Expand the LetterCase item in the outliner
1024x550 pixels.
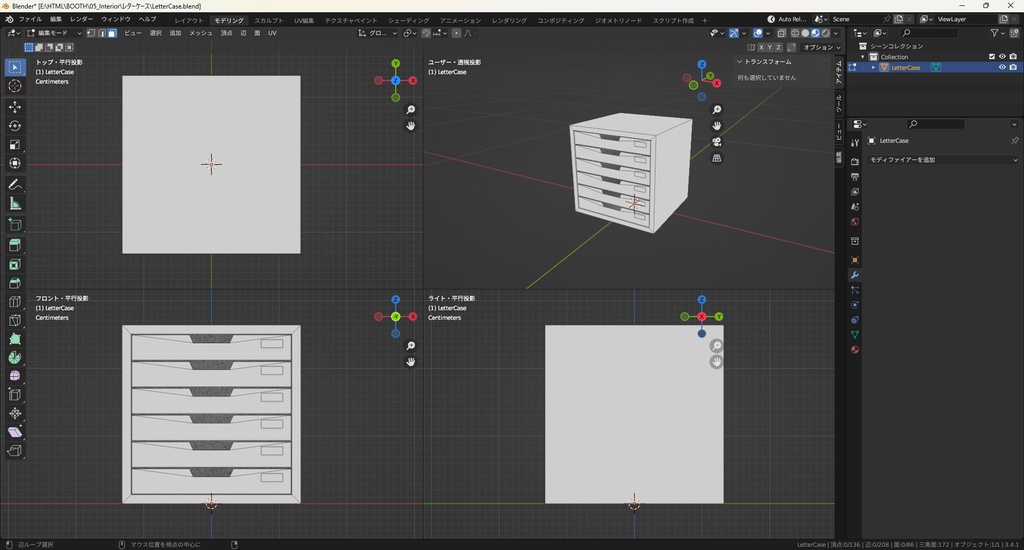click(872, 68)
